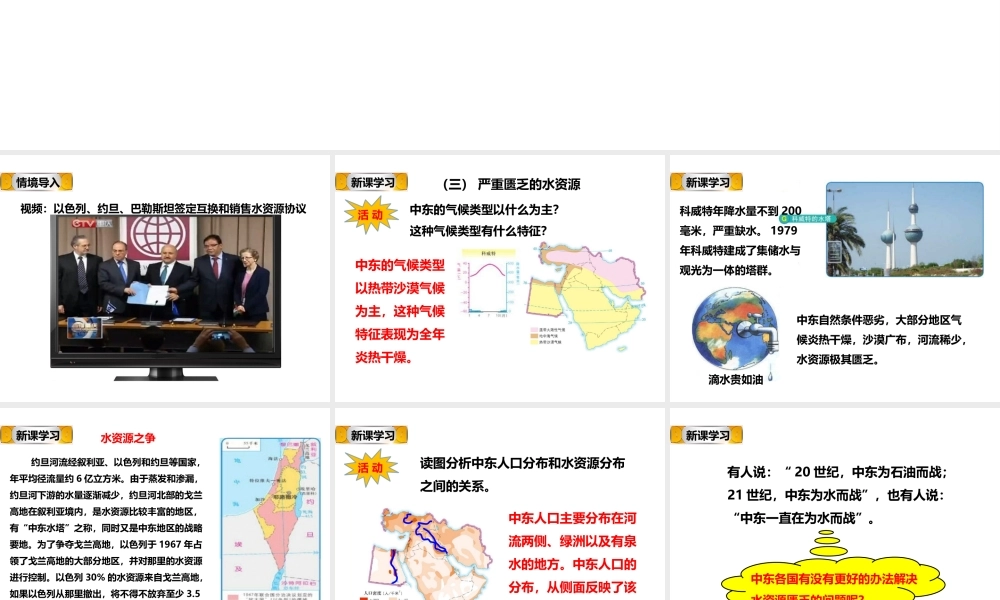Viewport: 1000px width, 600px height.
Task: Click the 科威特的水塔 photo caption label
Action: click(x=811, y=217)
